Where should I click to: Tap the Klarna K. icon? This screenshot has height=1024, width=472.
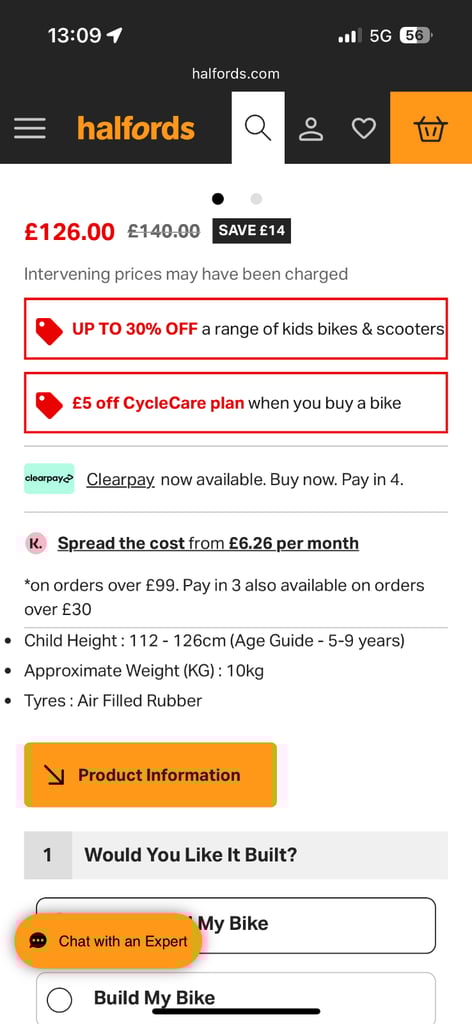click(x=37, y=543)
